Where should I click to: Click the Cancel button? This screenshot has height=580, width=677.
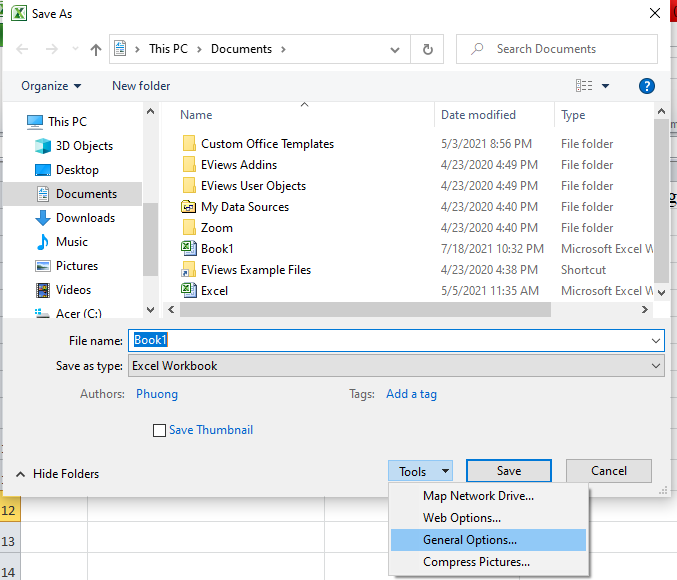[x=608, y=471]
